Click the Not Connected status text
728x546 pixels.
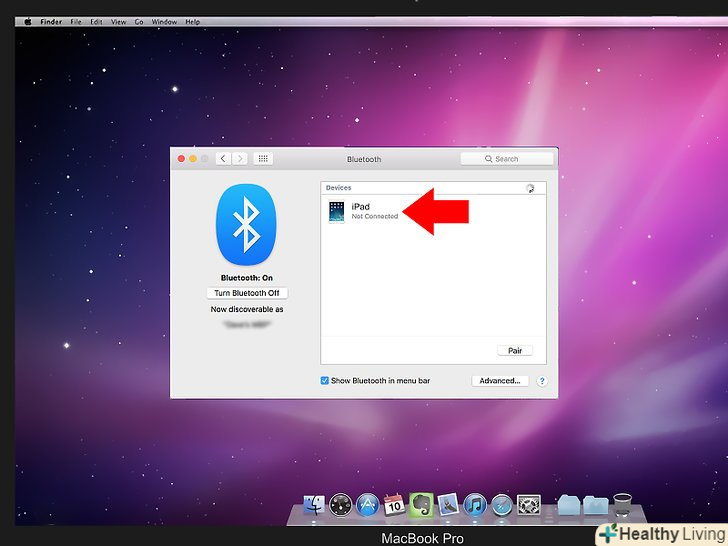pyautogui.click(x=375, y=216)
